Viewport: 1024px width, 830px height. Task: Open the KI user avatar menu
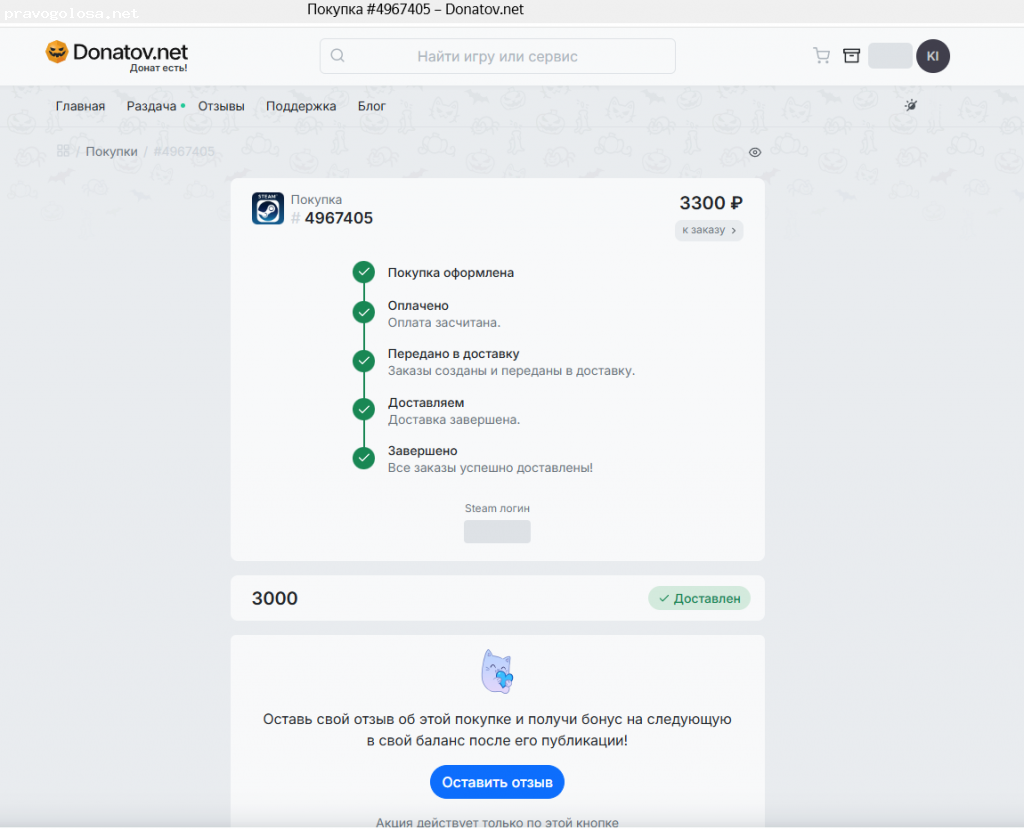[932, 56]
